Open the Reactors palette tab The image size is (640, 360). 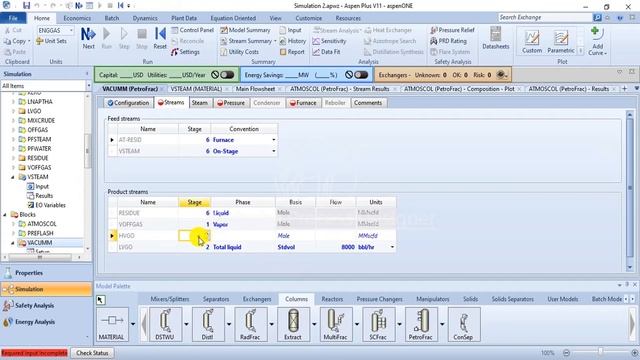pyautogui.click(x=332, y=299)
